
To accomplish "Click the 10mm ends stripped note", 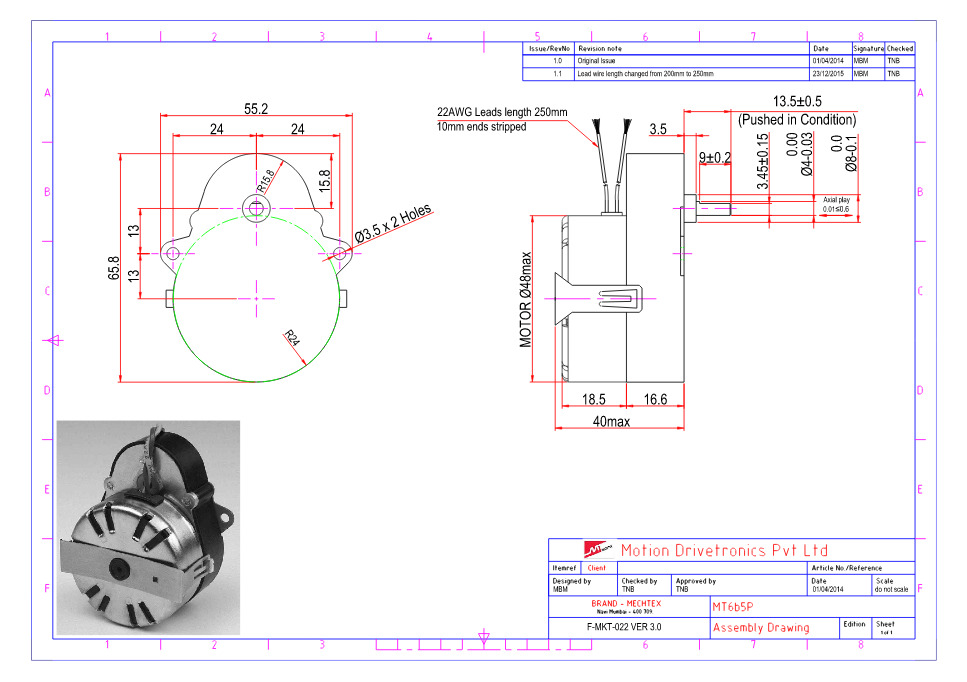I will point(482,126).
